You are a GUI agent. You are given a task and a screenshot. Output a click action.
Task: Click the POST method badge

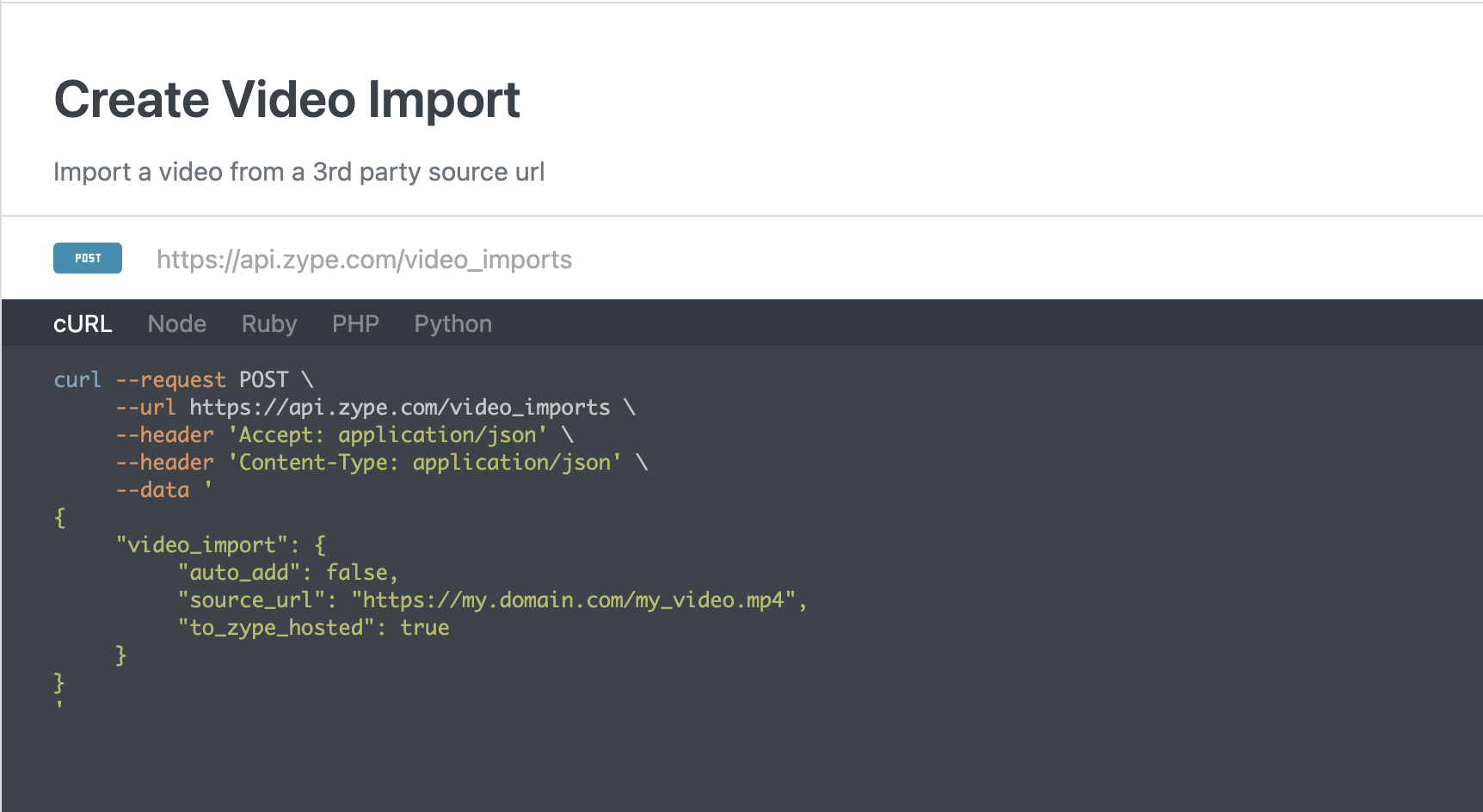click(x=88, y=258)
